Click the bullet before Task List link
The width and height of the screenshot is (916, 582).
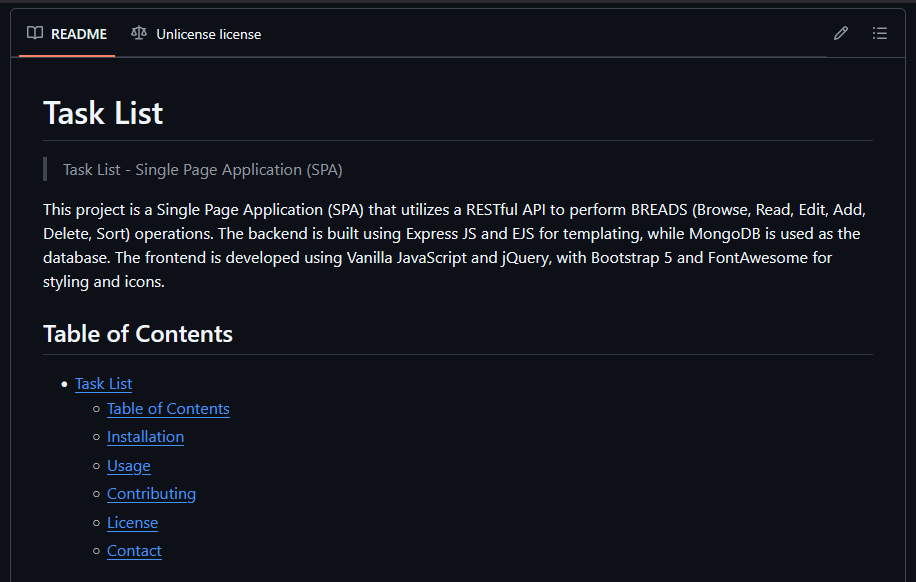(64, 384)
